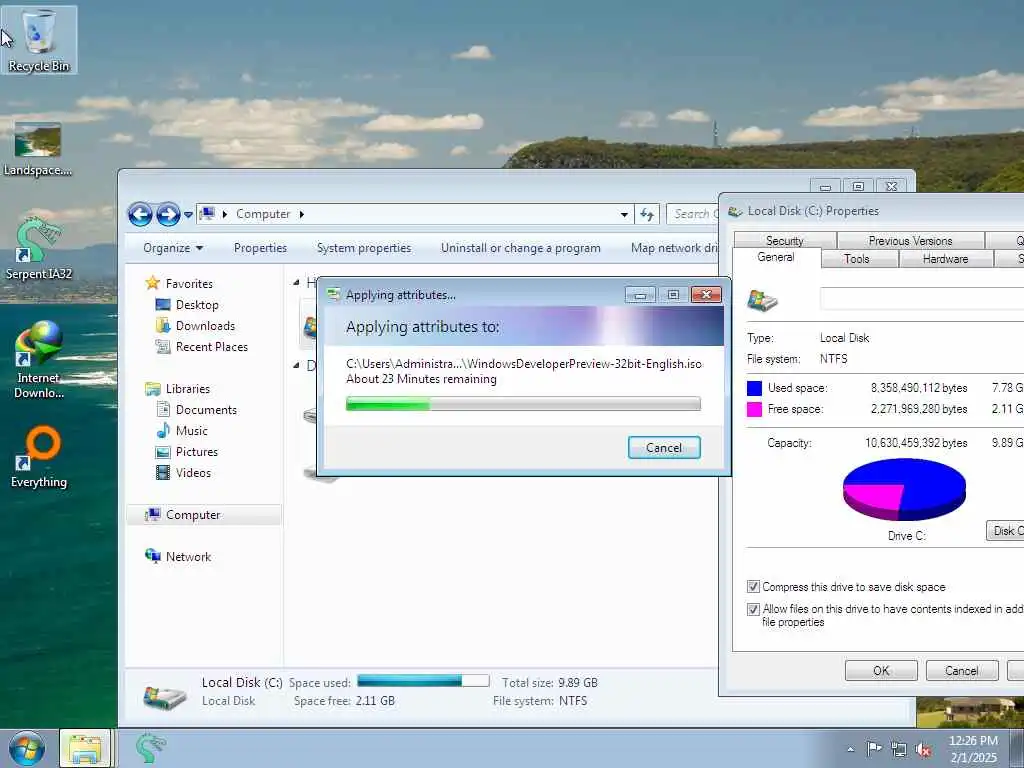
Task: Show hidden system tray icons
Action: 850,749
